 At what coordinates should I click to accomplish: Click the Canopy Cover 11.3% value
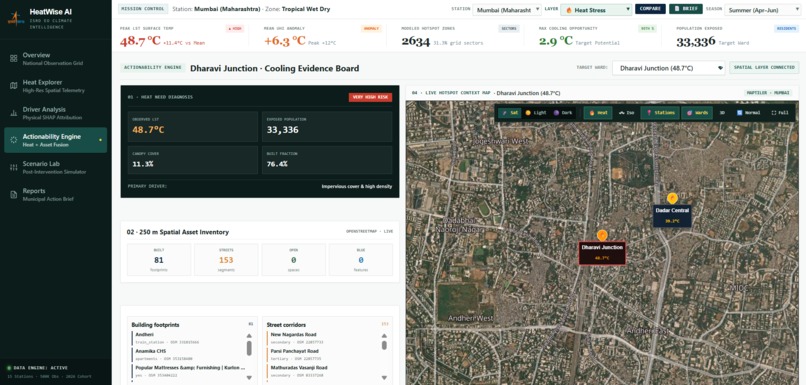[x=142, y=164]
